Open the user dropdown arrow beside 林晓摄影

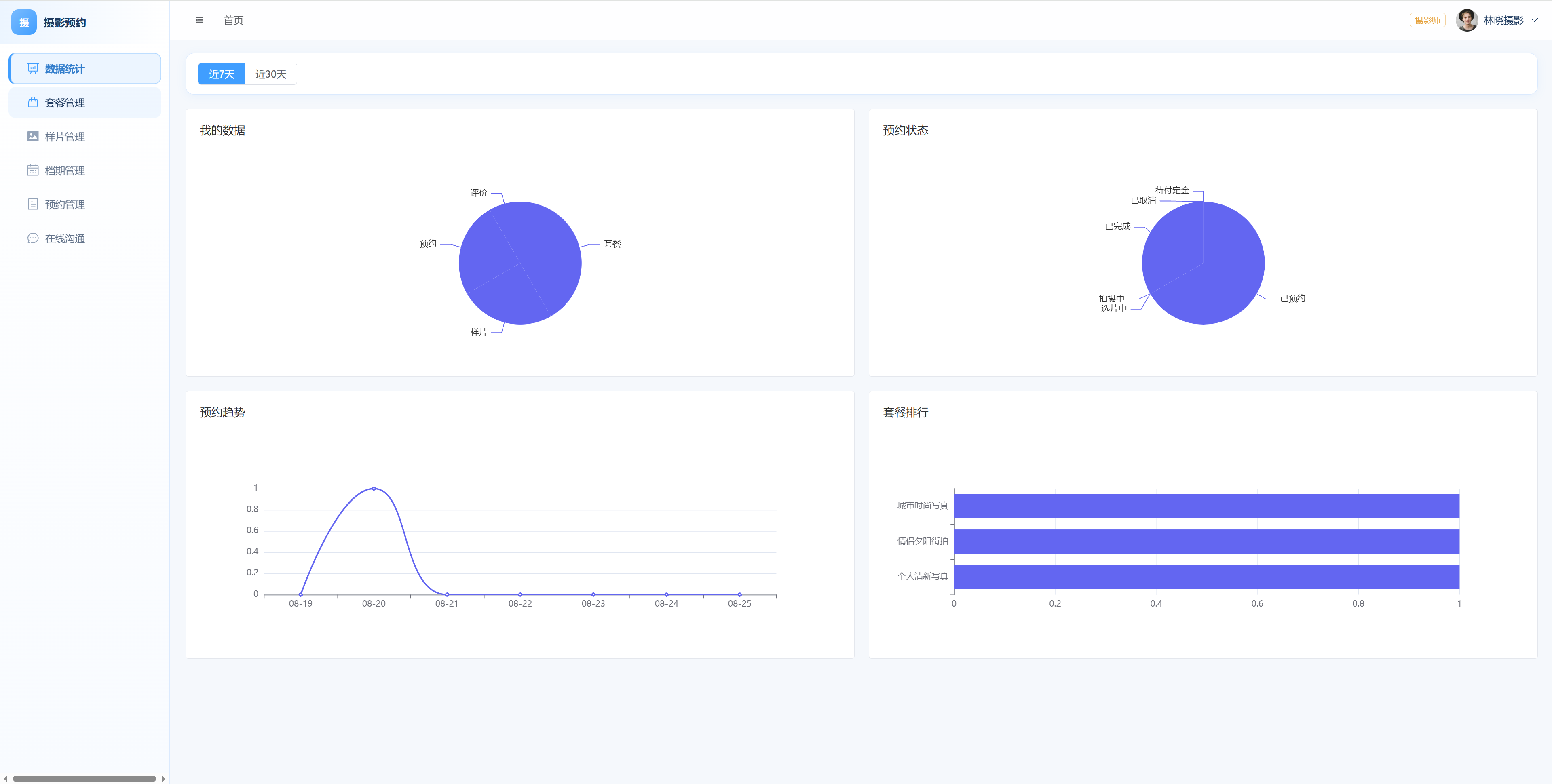[1535, 21]
